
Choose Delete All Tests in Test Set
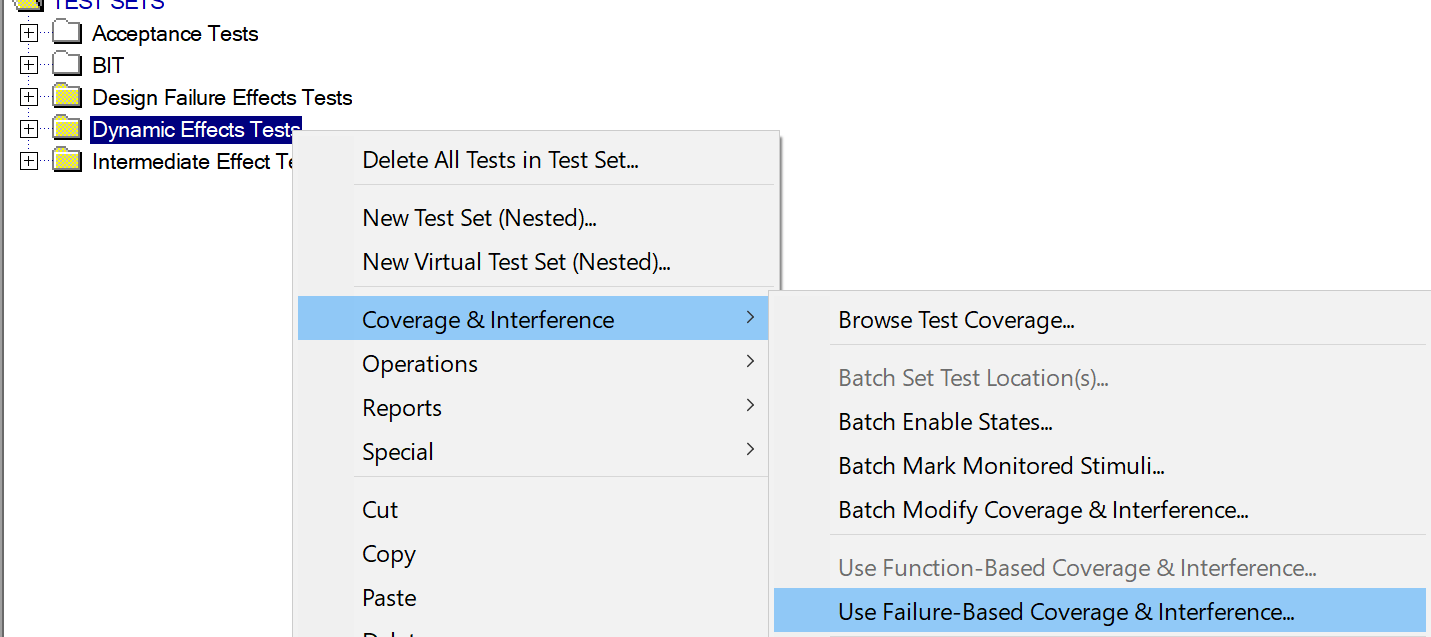pyautogui.click(x=500, y=160)
